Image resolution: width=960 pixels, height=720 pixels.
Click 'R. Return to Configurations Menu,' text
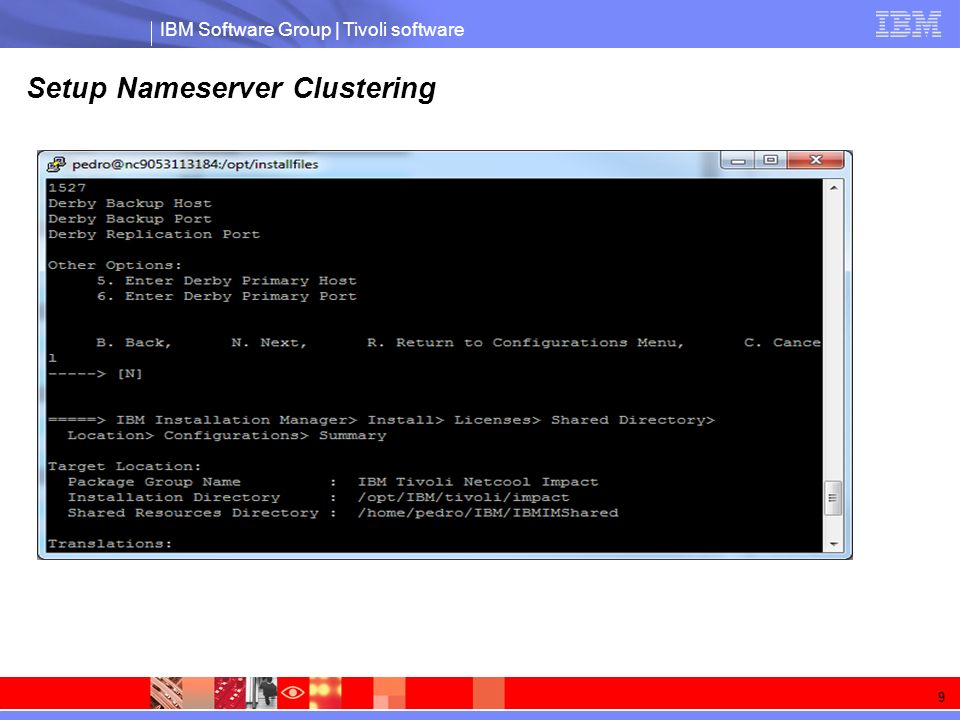pyautogui.click(x=525, y=342)
